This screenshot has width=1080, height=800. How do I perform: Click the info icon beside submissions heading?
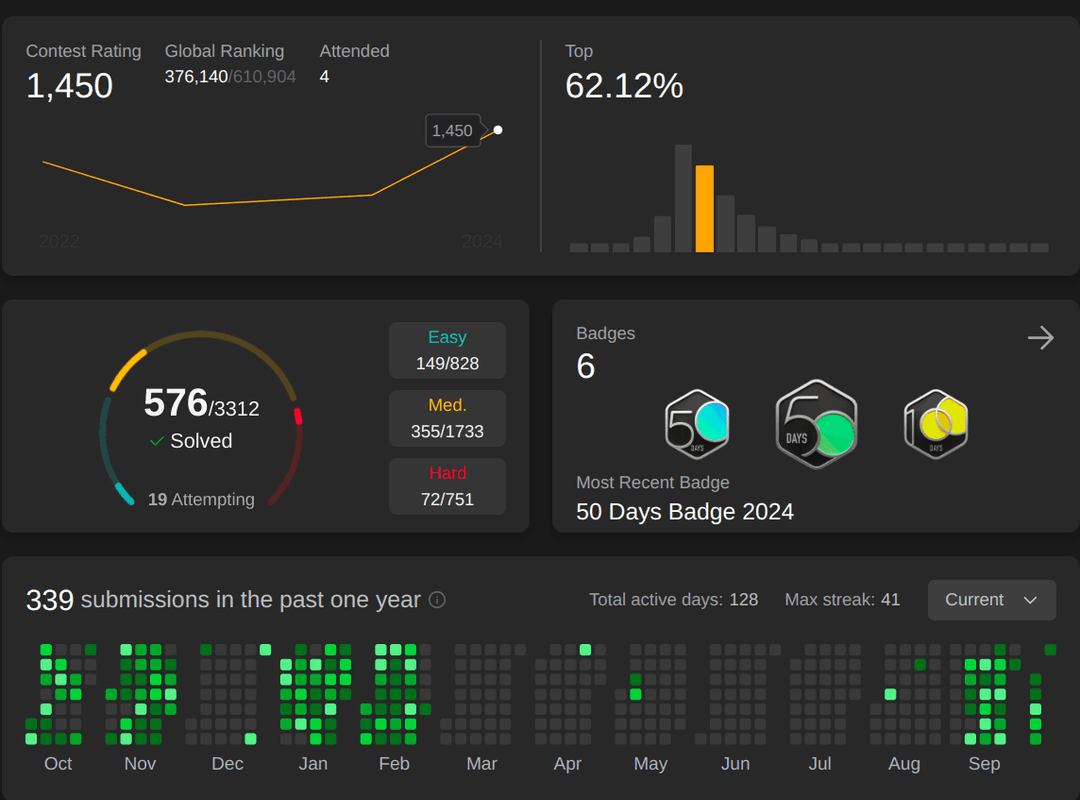pyautogui.click(x=437, y=600)
